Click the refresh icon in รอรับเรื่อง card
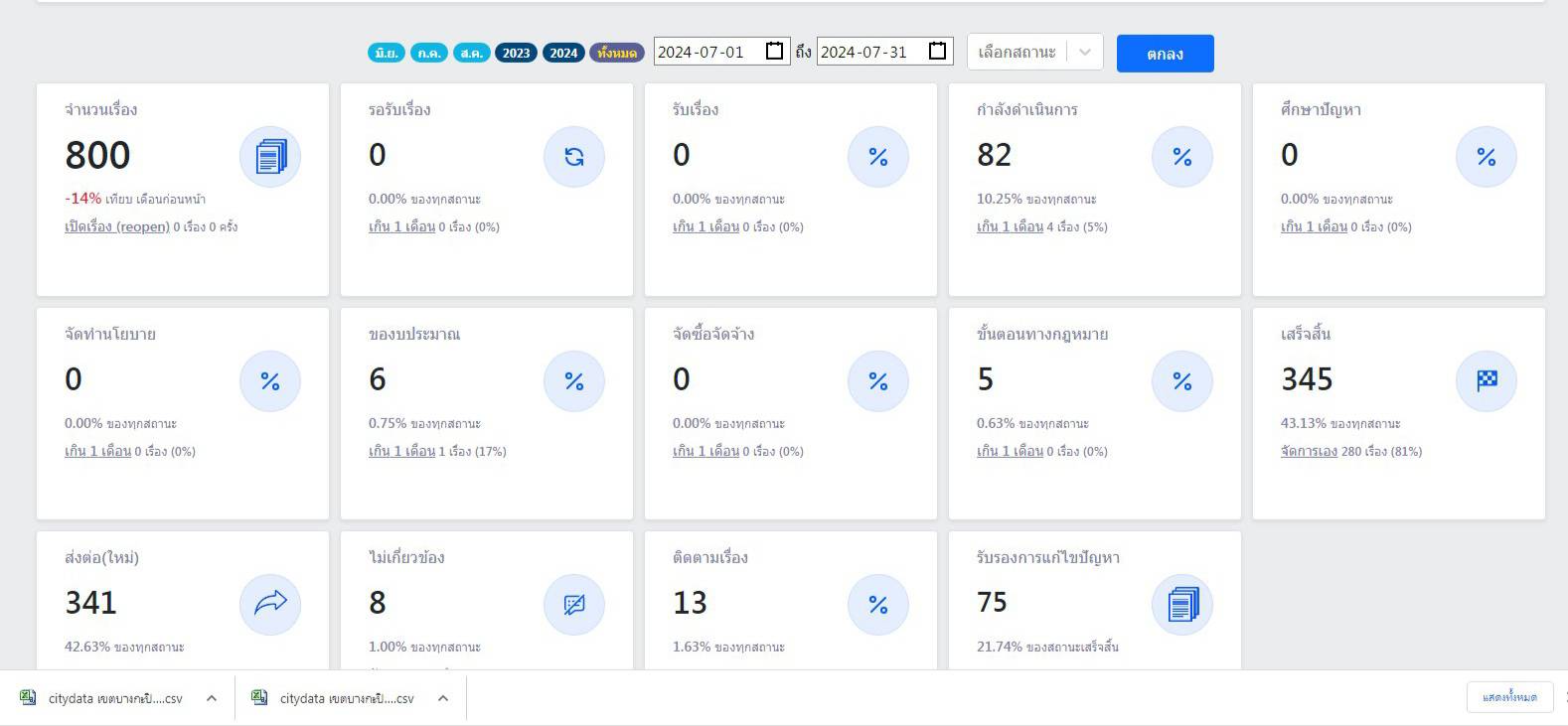 point(574,157)
